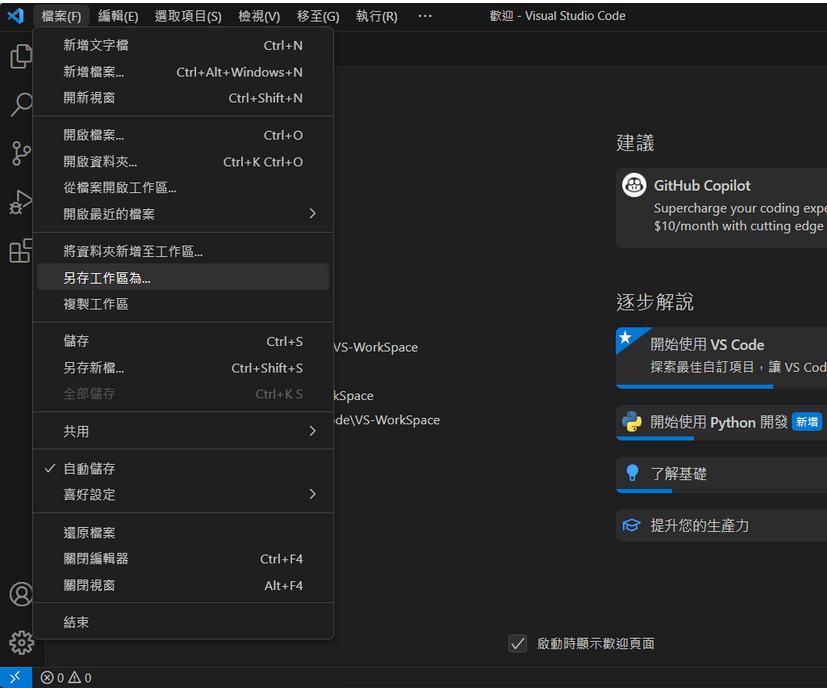Image resolution: width=827 pixels, height=688 pixels.
Task: Select 關閉編輯器 menu entry
Action: coord(183,559)
